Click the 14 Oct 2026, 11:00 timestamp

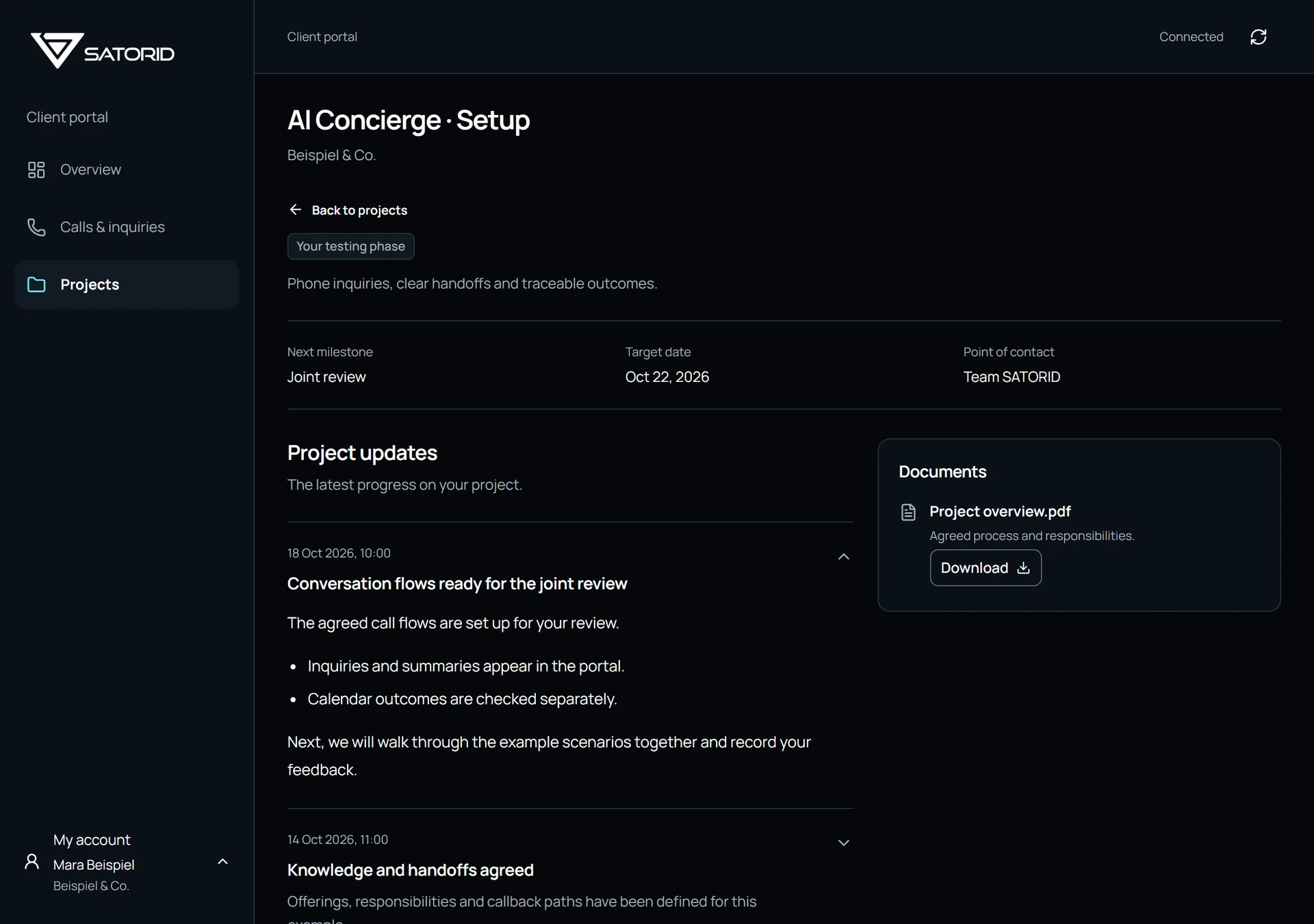(337, 840)
